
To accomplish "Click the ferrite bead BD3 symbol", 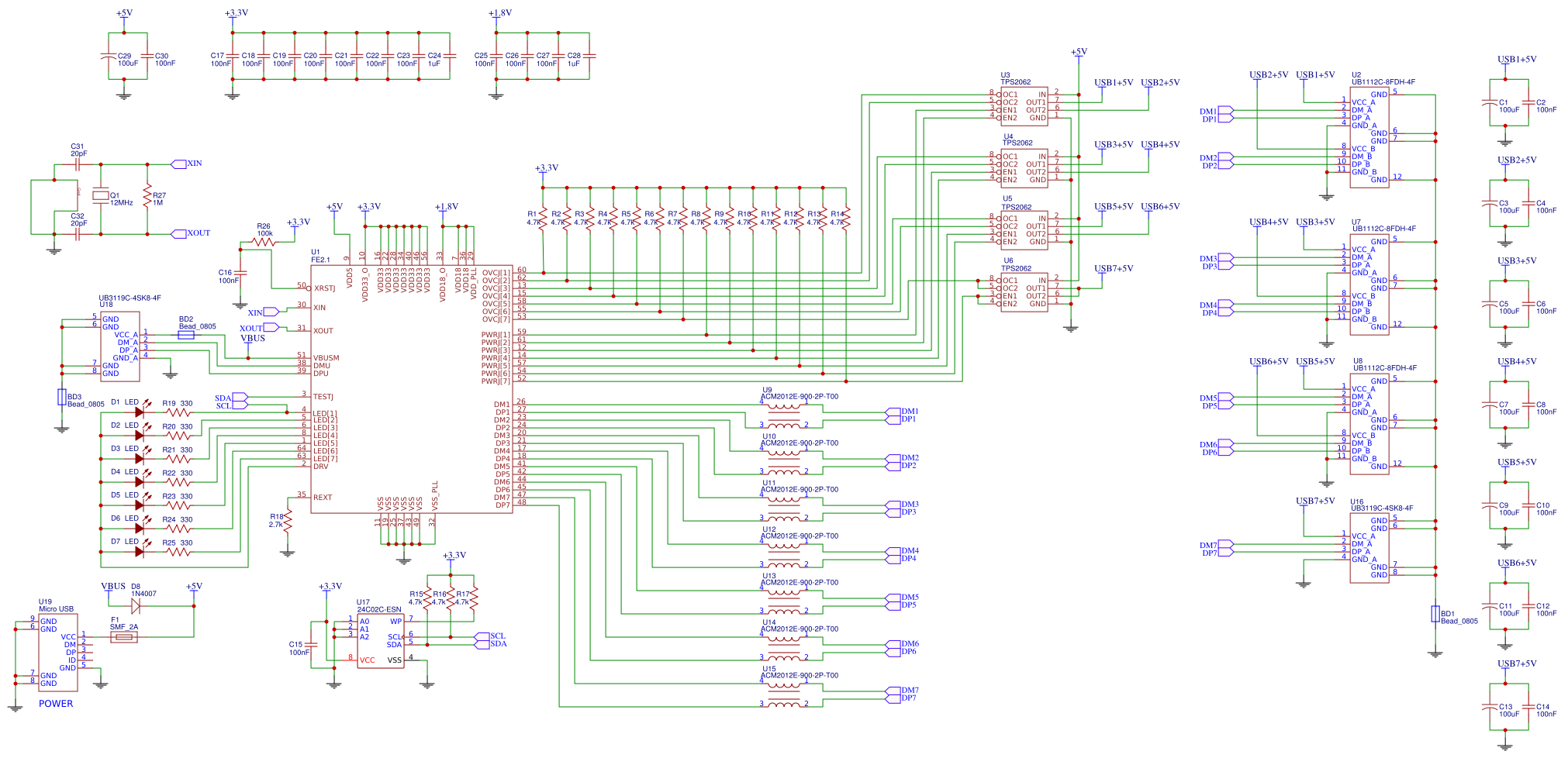I will 61,396.
